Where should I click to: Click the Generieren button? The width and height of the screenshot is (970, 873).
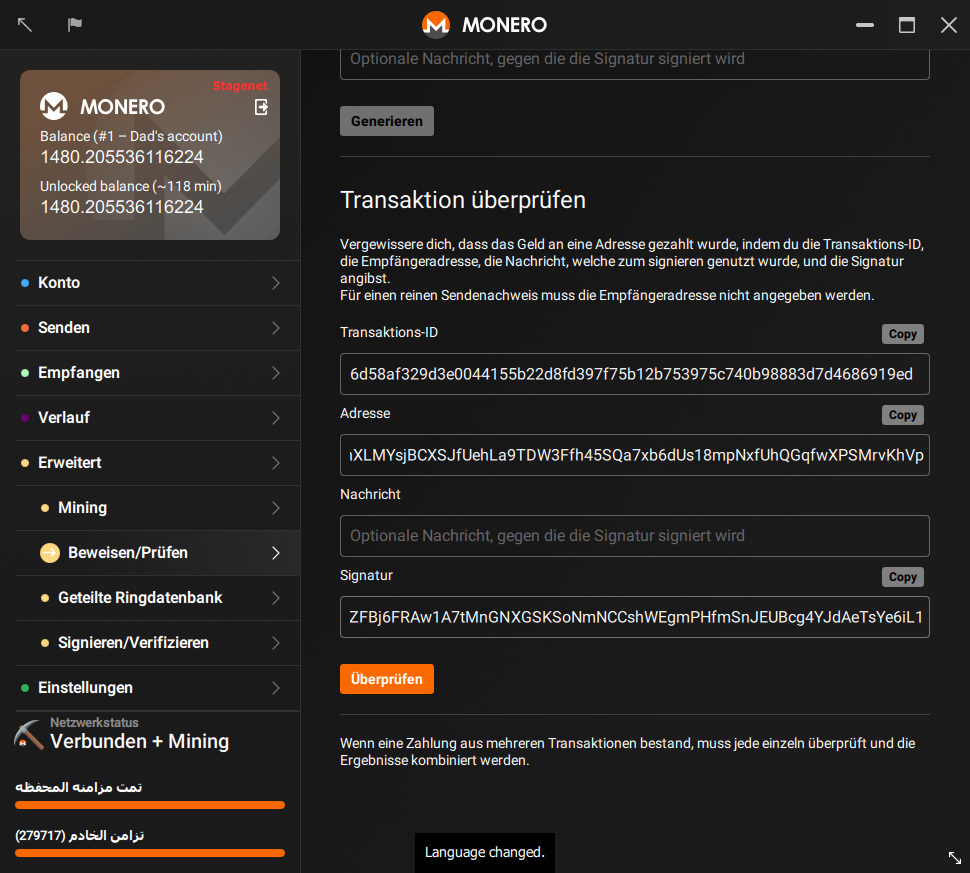coord(387,121)
